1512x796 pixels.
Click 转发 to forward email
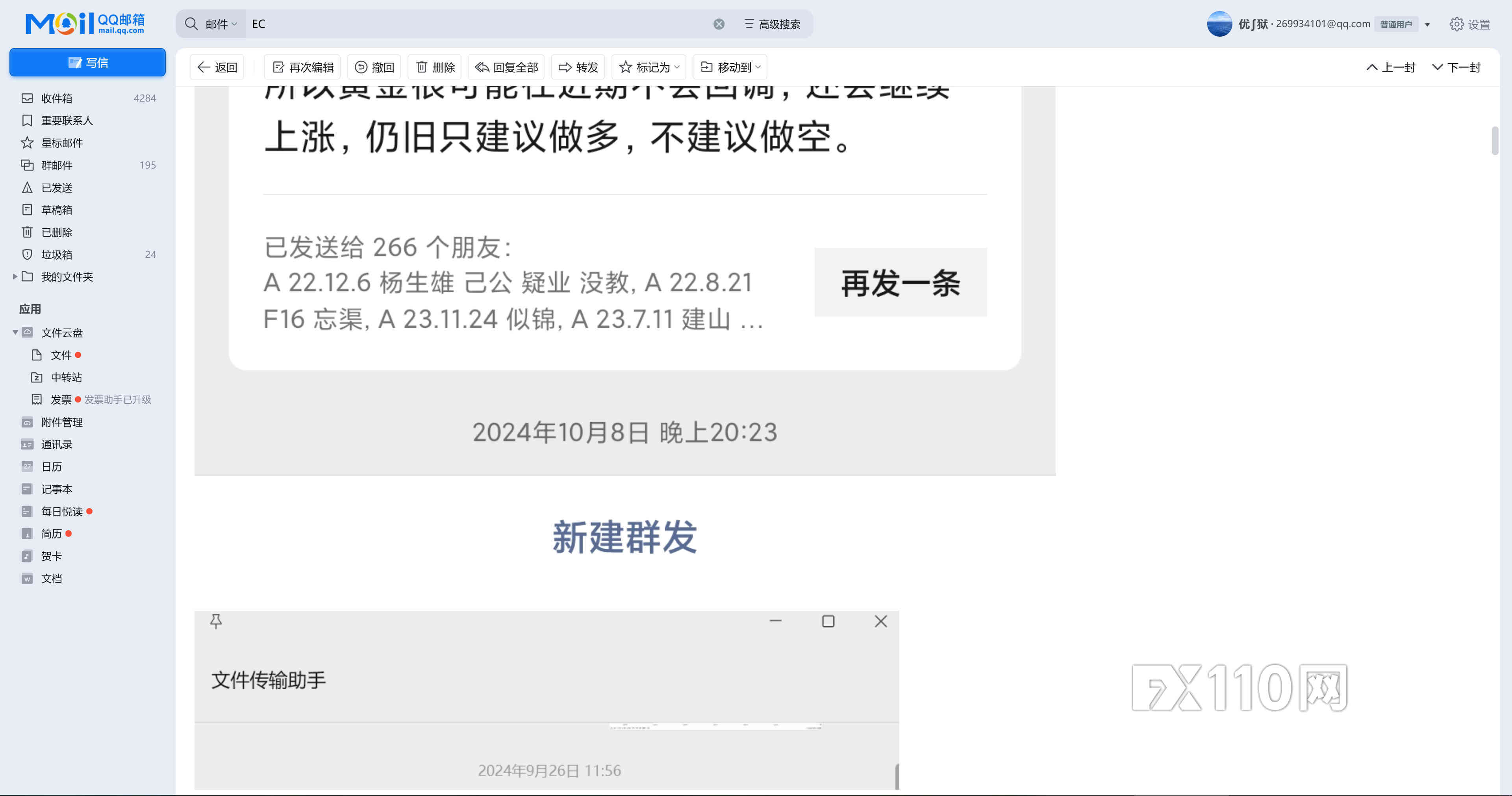(578, 67)
